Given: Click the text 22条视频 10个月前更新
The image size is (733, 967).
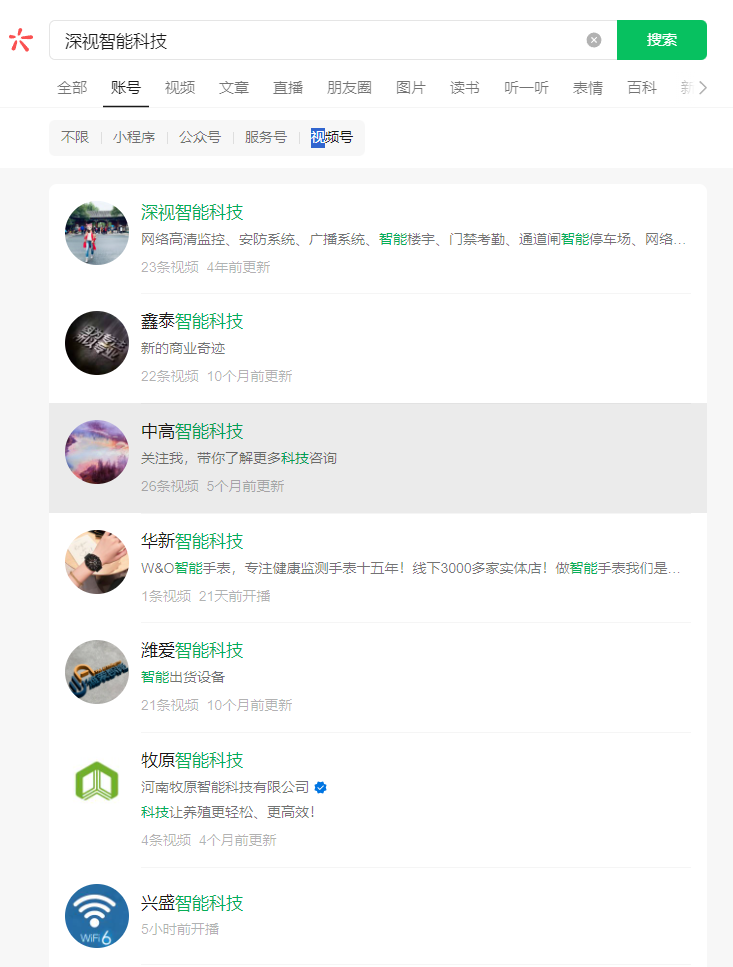Looking at the screenshot, I should point(216,376).
